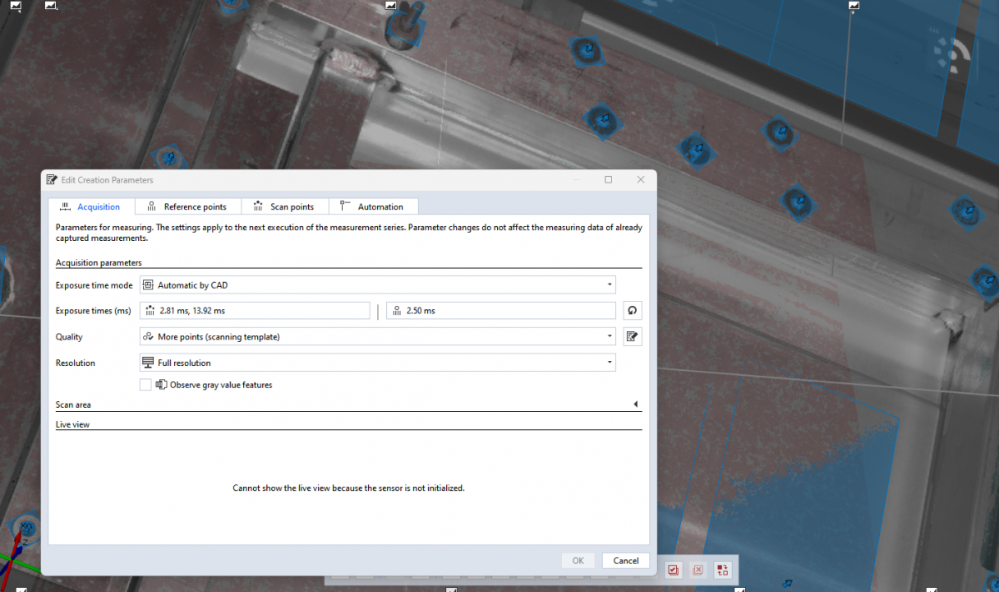Click the reset exposure times refresh icon
This screenshot has height=592, width=999.
[x=631, y=311]
